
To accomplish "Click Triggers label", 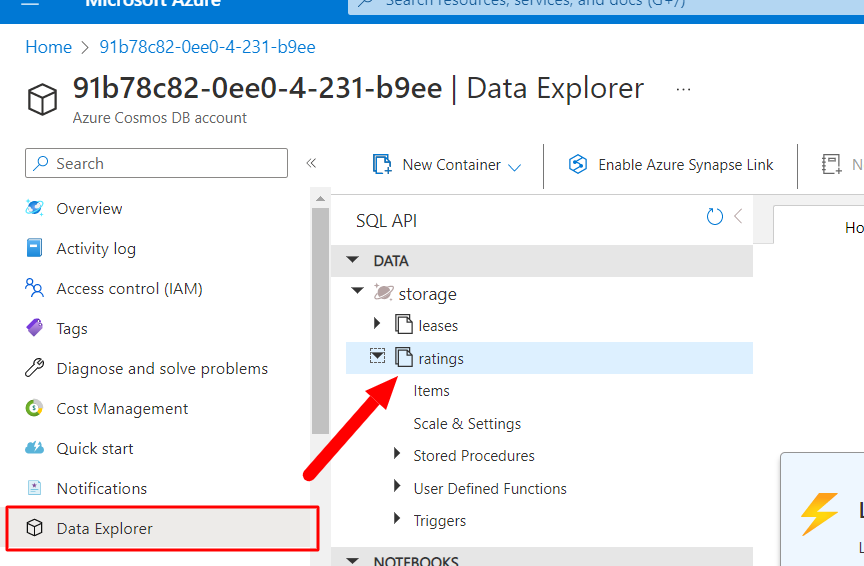I will 440,520.
